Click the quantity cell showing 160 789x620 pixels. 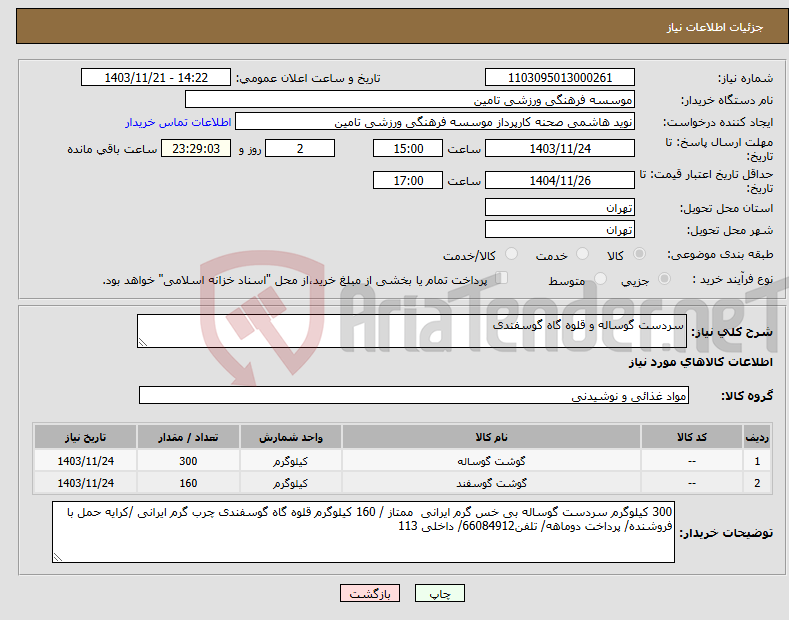tap(188, 483)
